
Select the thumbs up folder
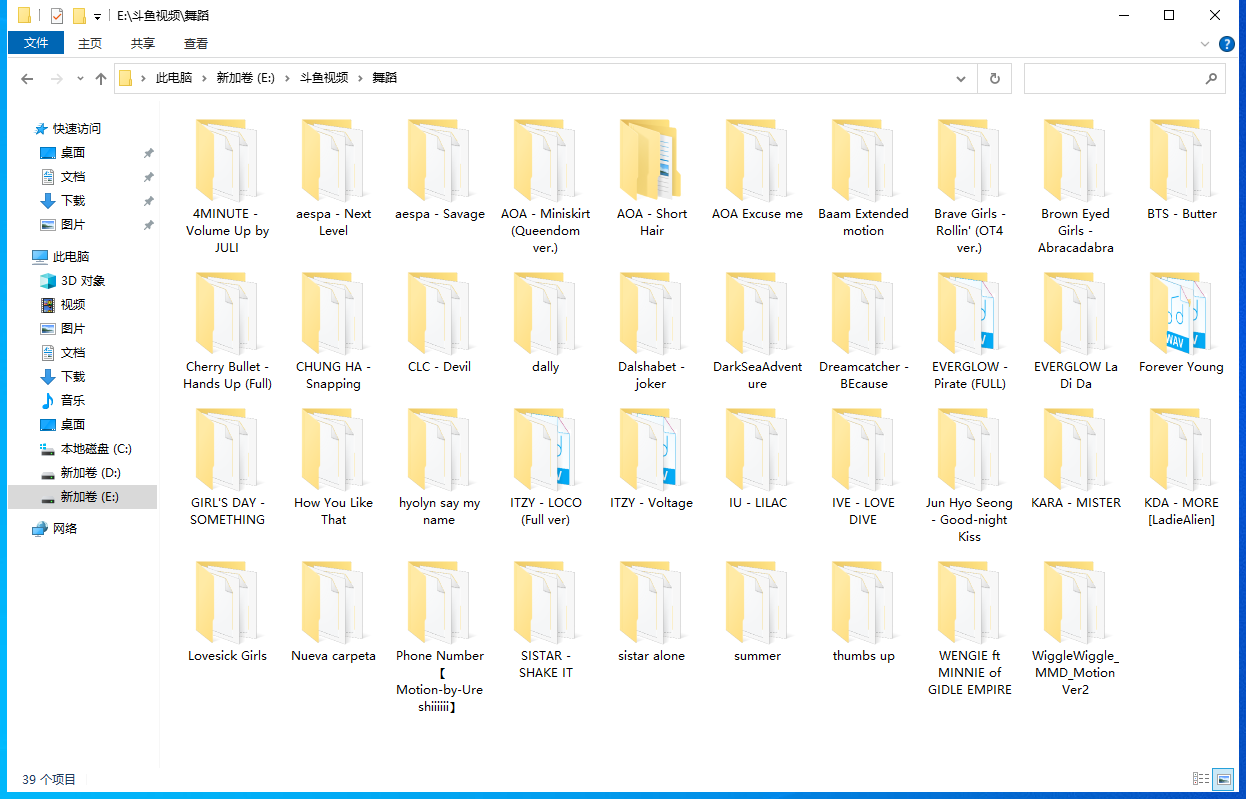(863, 612)
